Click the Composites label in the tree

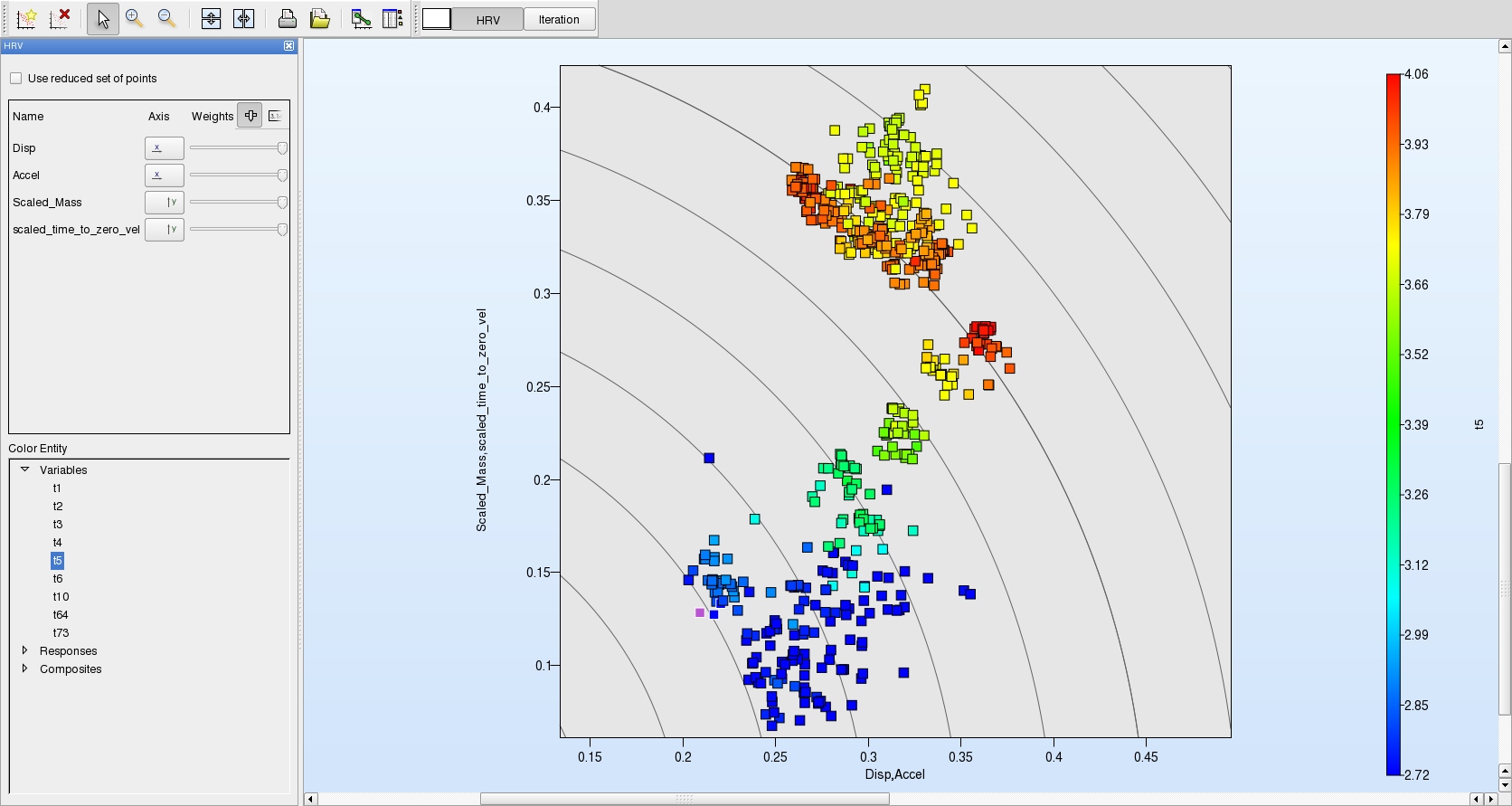click(x=71, y=669)
